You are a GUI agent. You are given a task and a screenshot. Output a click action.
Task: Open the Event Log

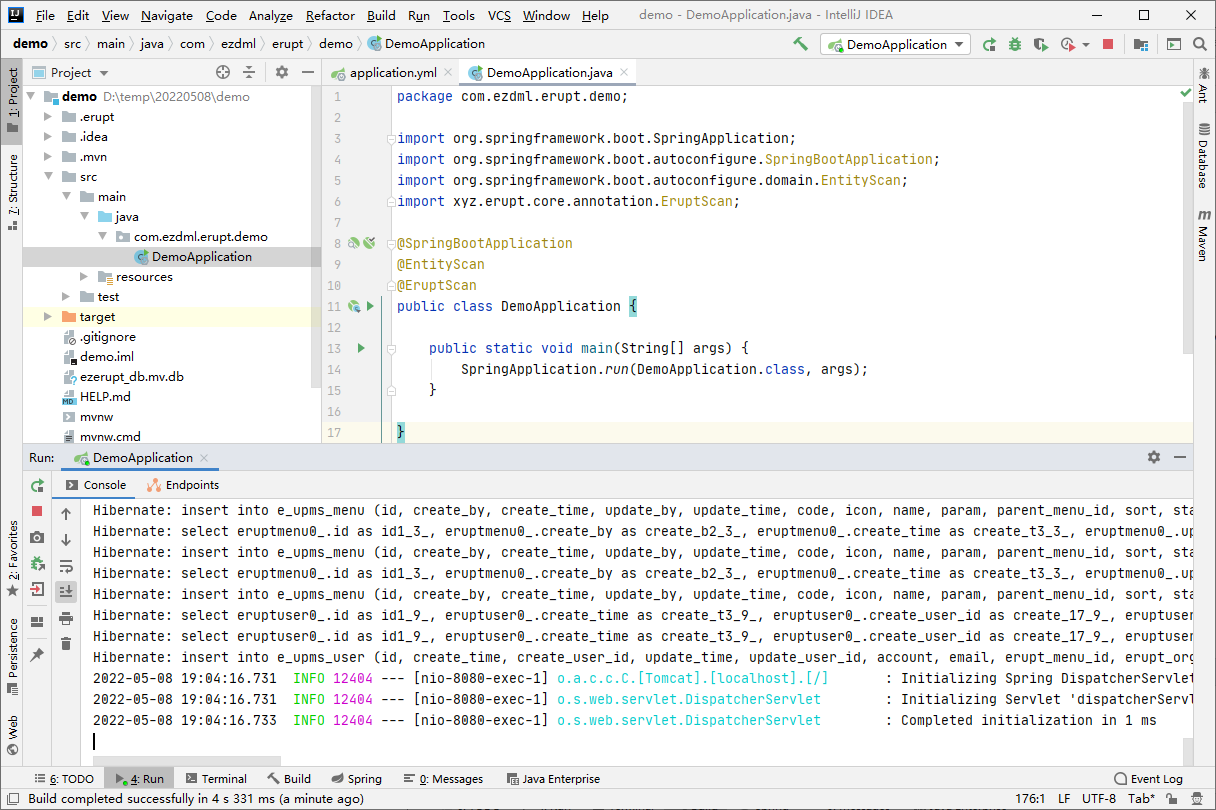[1148, 778]
